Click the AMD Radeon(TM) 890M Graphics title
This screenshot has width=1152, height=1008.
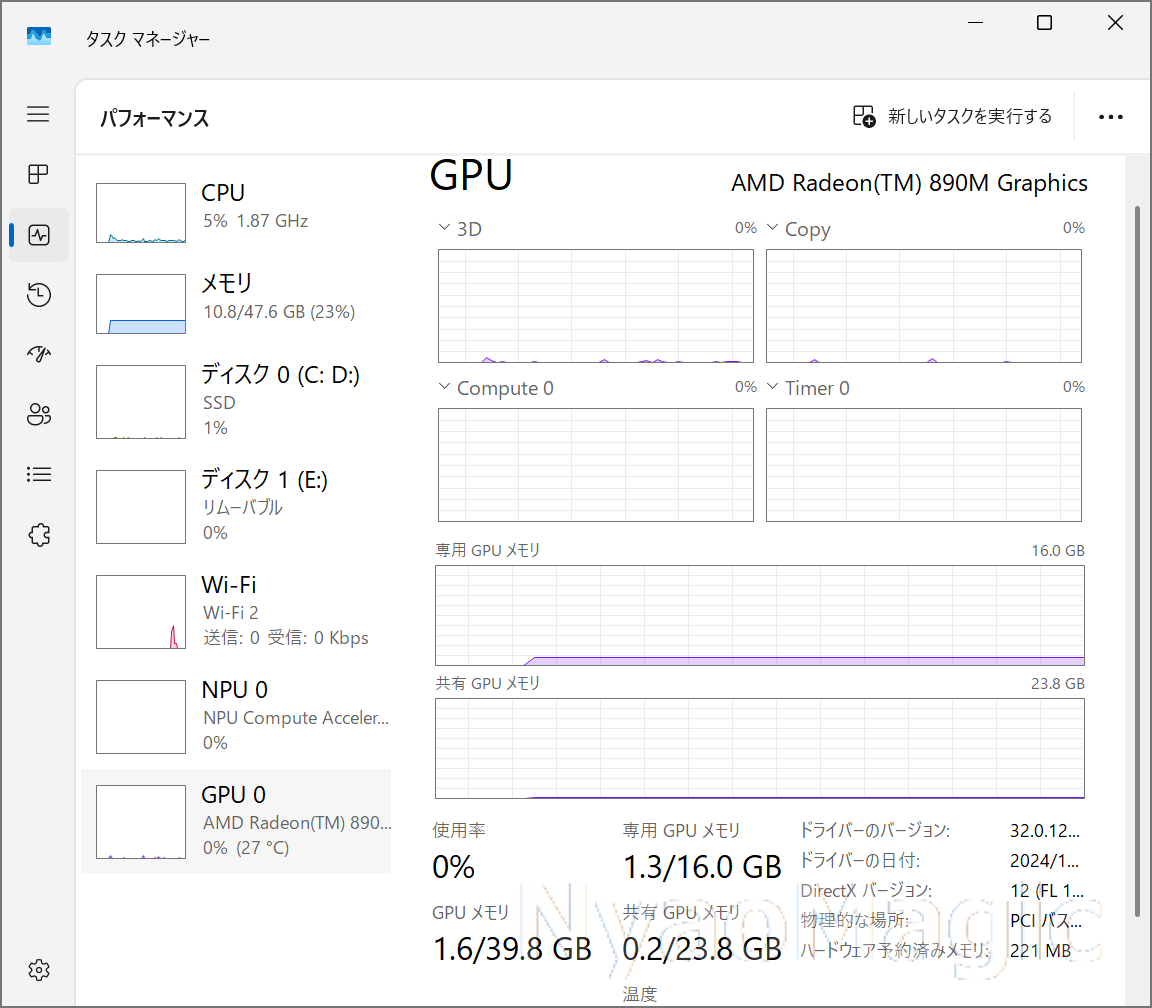pyautogui.click(x=910, y=183)
